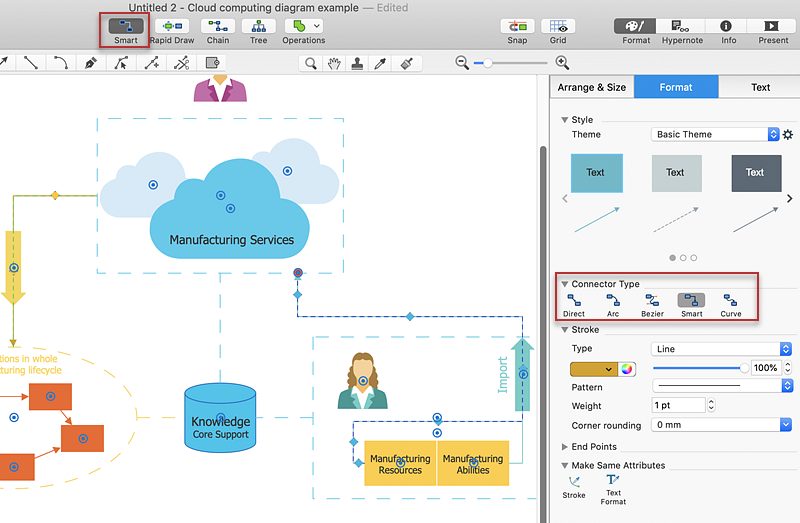This screenshot has width=800, height=523.
Task: Open the stroke color wheel picker
Action: (627, 368)
